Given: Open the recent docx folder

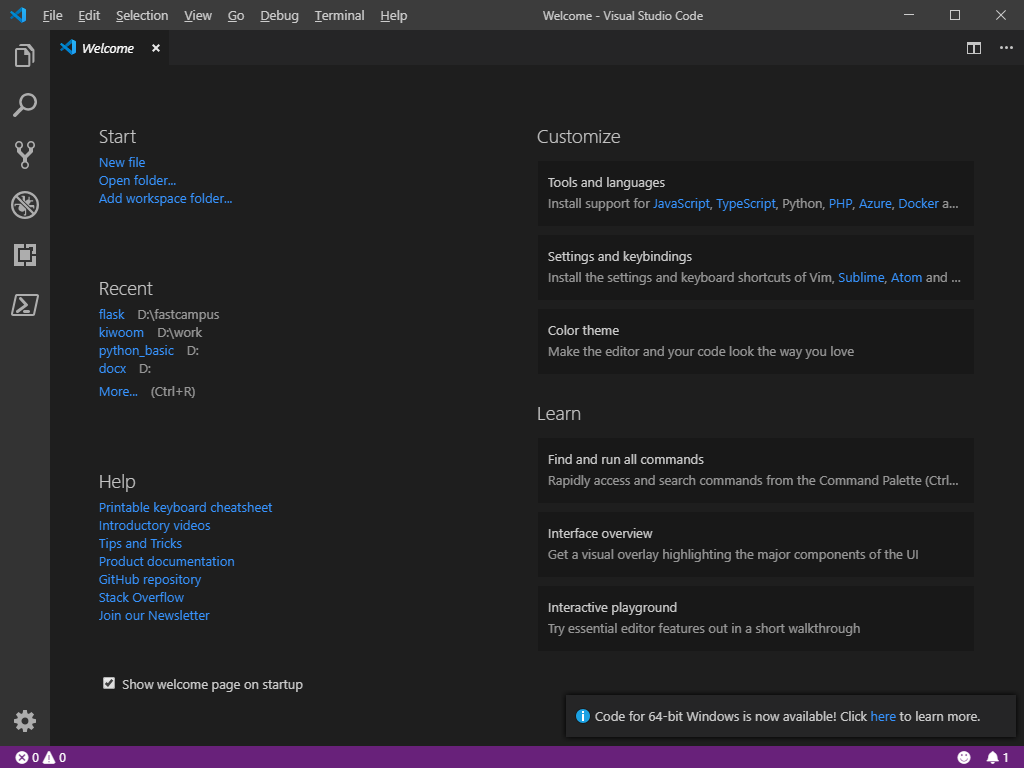Looking at the screenshot, I should click(112, 368).
